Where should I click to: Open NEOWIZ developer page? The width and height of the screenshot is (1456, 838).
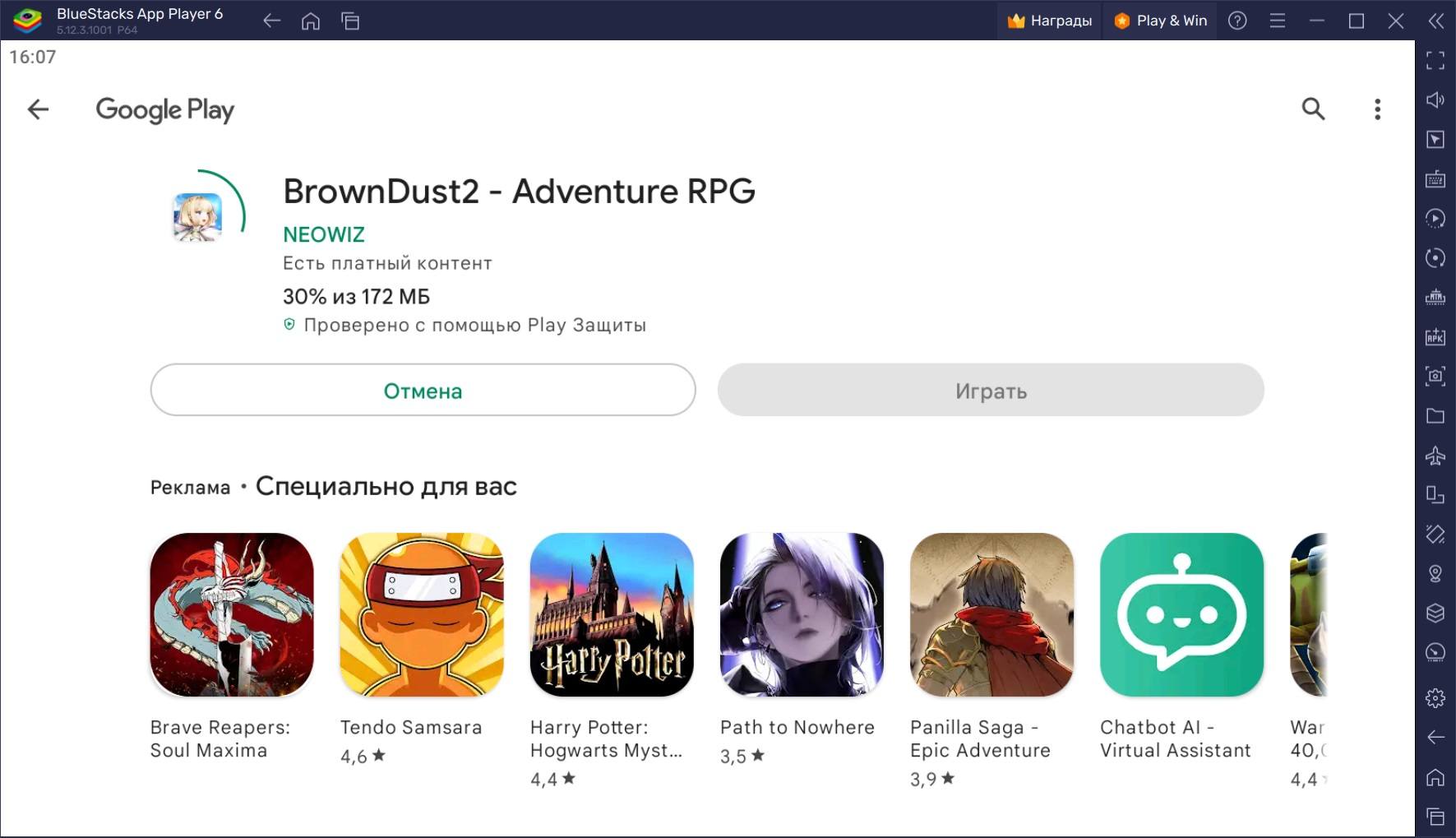coord(324,234)
